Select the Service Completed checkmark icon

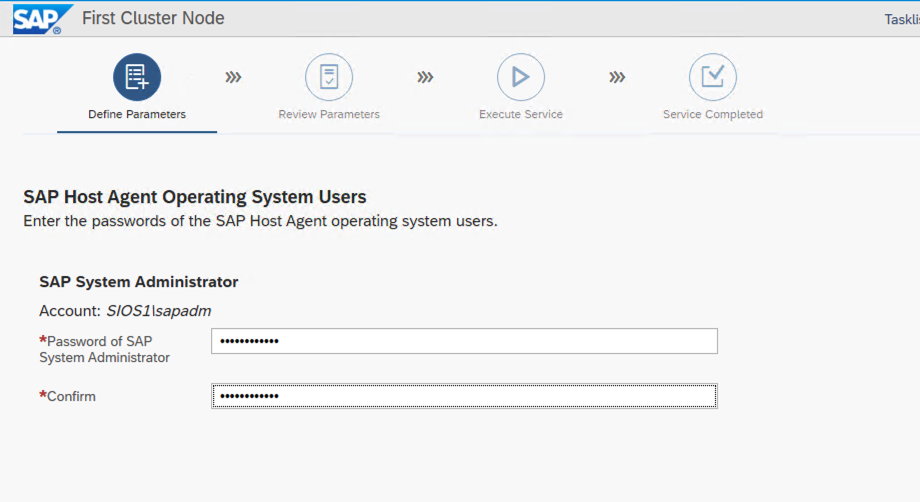pyautogui.click(x=712, y=77)
